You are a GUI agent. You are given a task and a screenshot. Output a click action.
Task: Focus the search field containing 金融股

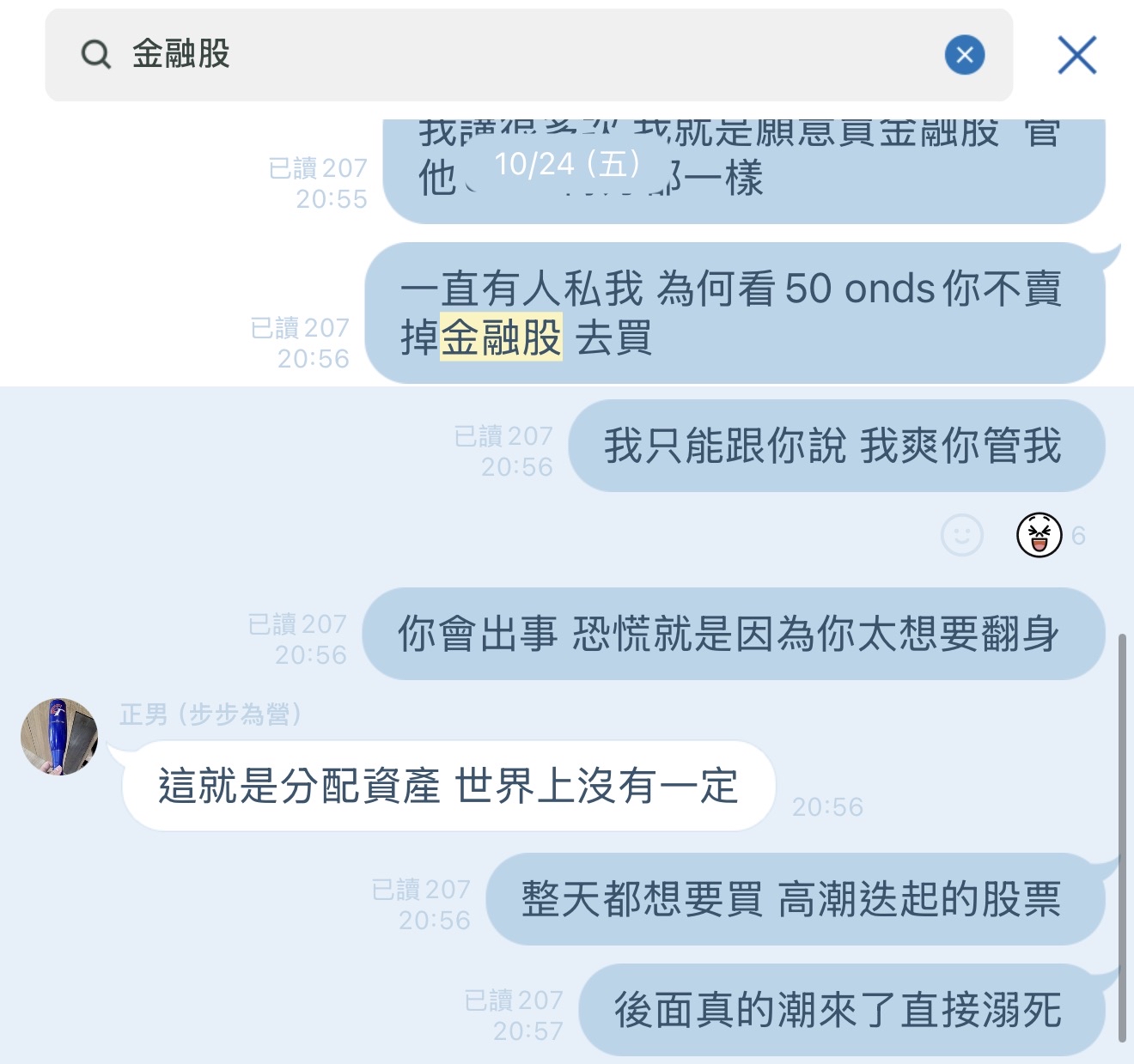tap(528, 55)
